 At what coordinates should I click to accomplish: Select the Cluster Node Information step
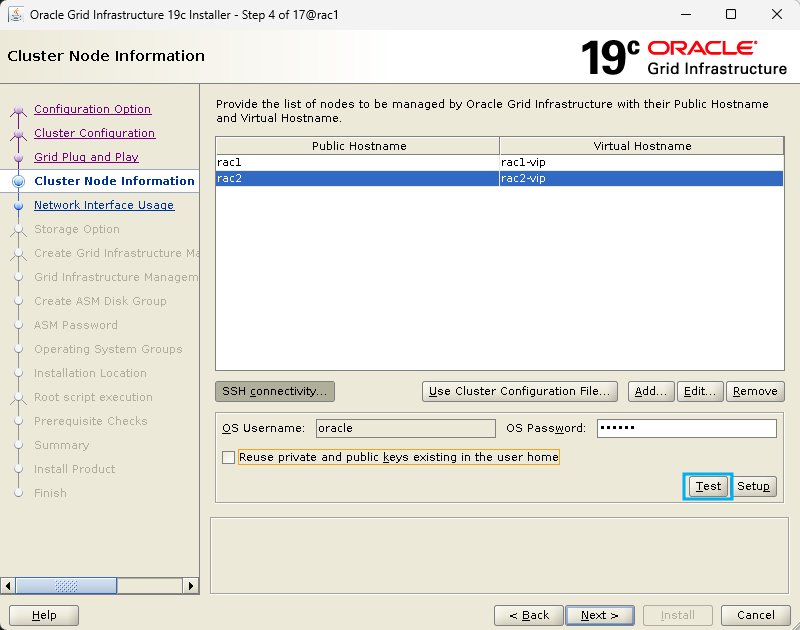tap(114, 181)
